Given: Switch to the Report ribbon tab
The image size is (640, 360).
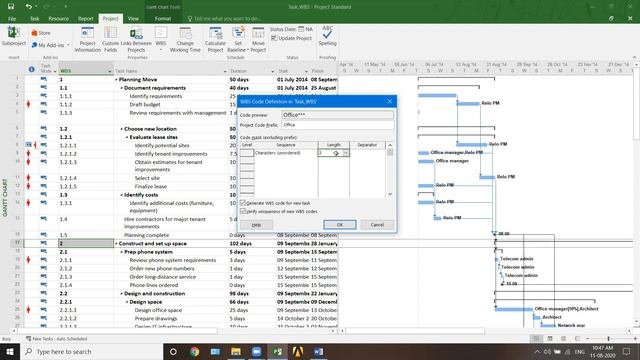Looking at the screenshot, I should (x=85, y=19).
